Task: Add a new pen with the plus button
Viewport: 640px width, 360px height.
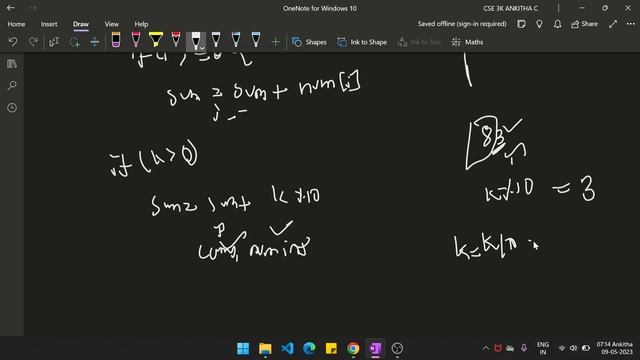Action: pos(276,42)
